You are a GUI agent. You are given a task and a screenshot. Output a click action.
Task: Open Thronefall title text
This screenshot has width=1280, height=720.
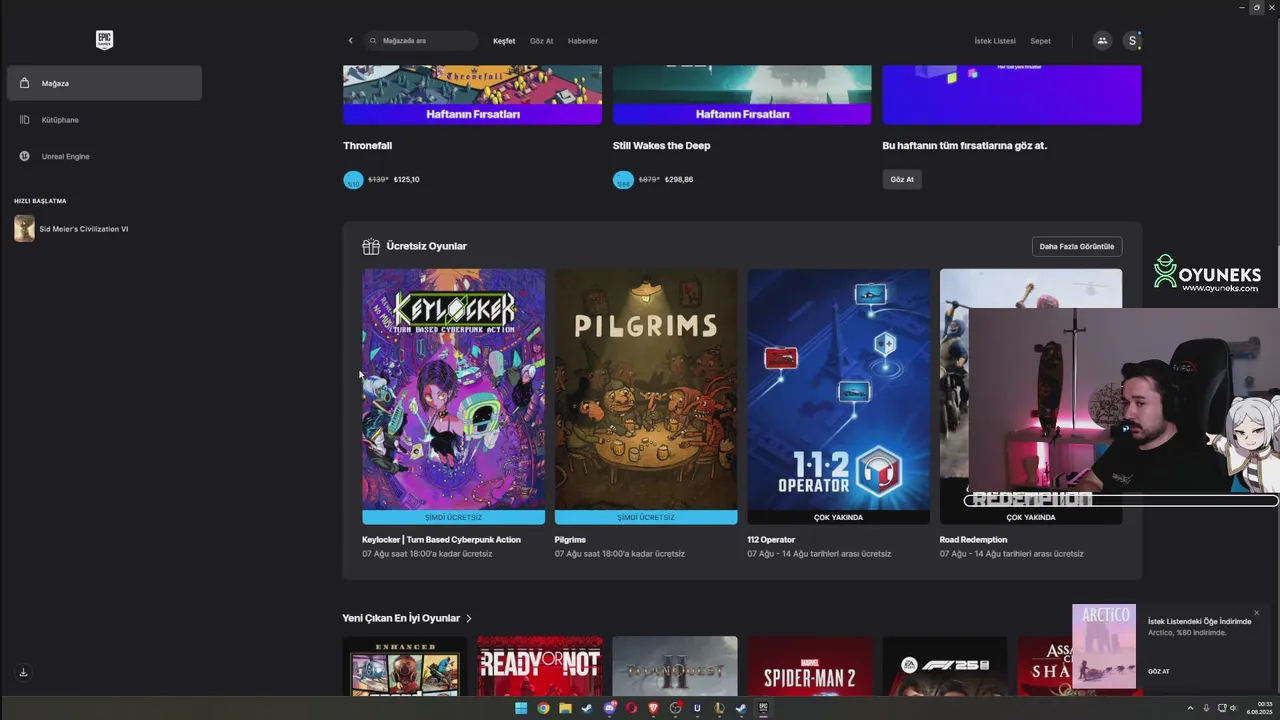367,146
